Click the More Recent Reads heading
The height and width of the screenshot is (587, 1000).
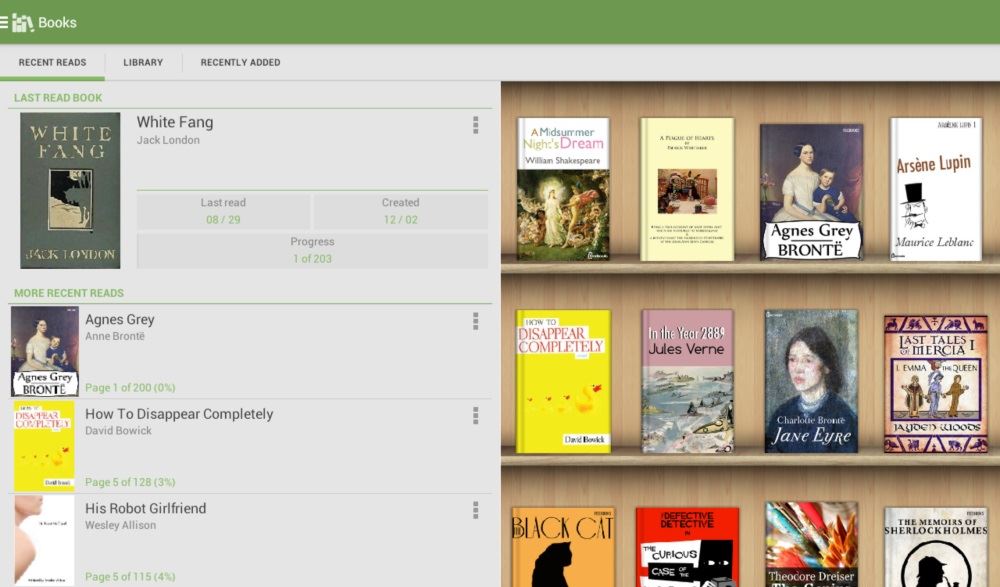point(69,293)
